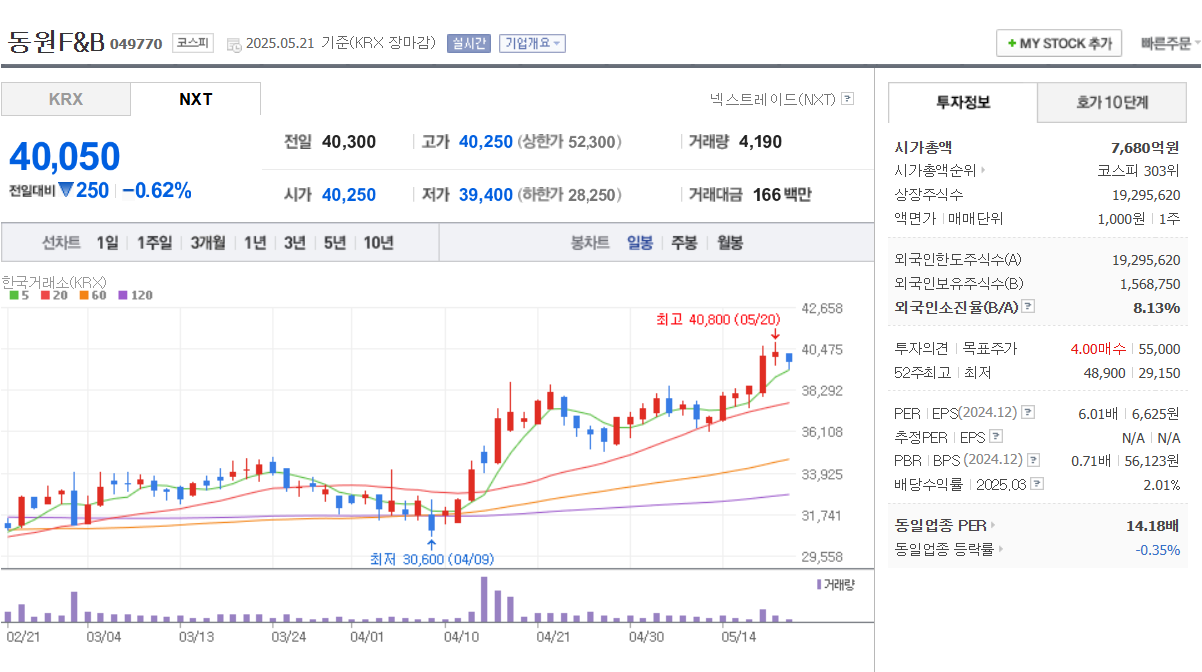Open help icon next to 외국인소진율(B/A)
Screen dimensions: 1202x672
(x=1027, y=307)
